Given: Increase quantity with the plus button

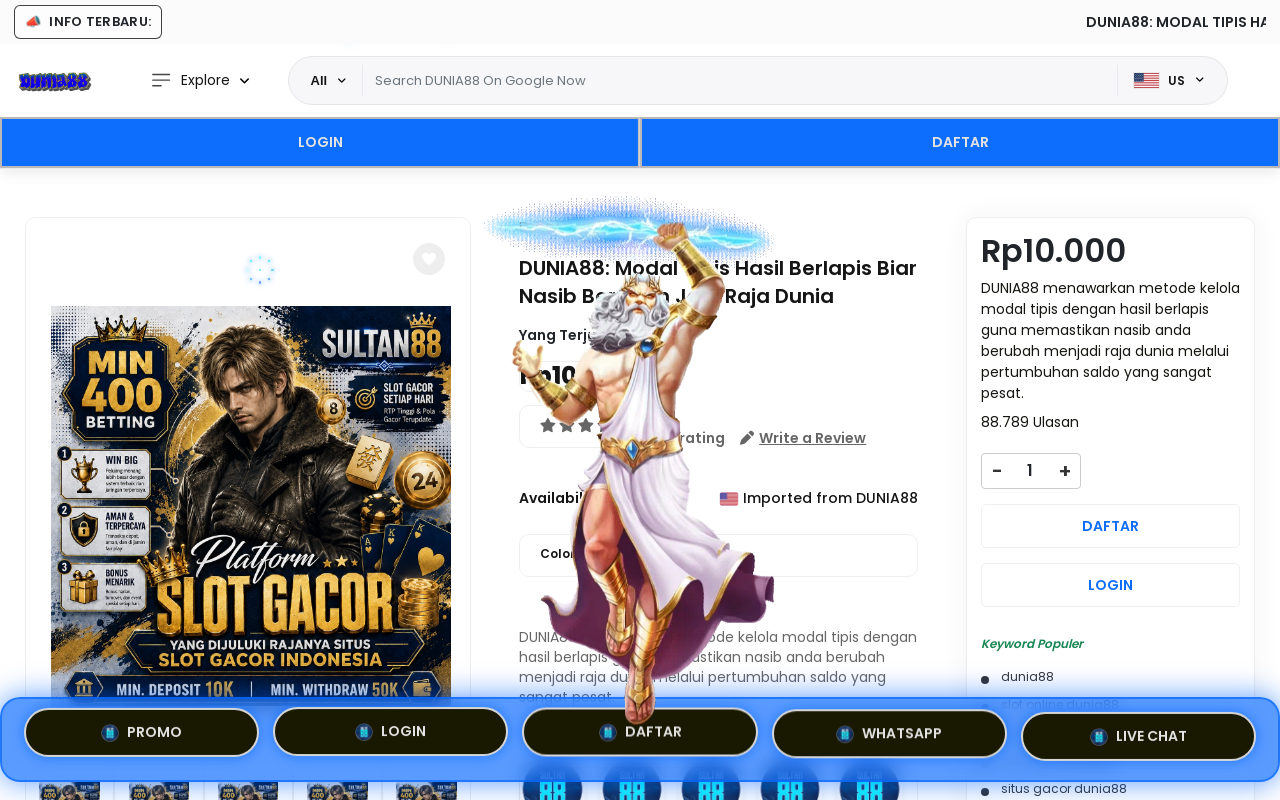Looking at the screenshot, I should (x=1065, y=471).
